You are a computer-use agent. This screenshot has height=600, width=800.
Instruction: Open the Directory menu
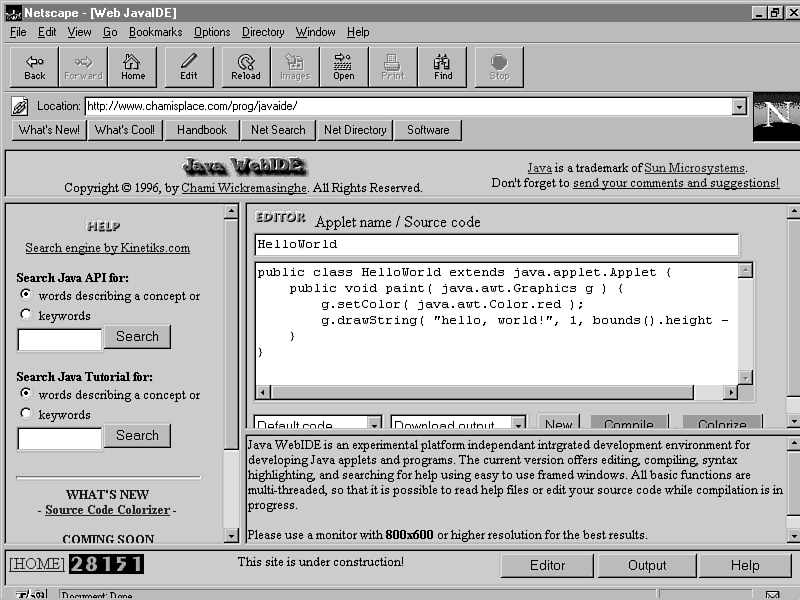[x=263, y=32]
